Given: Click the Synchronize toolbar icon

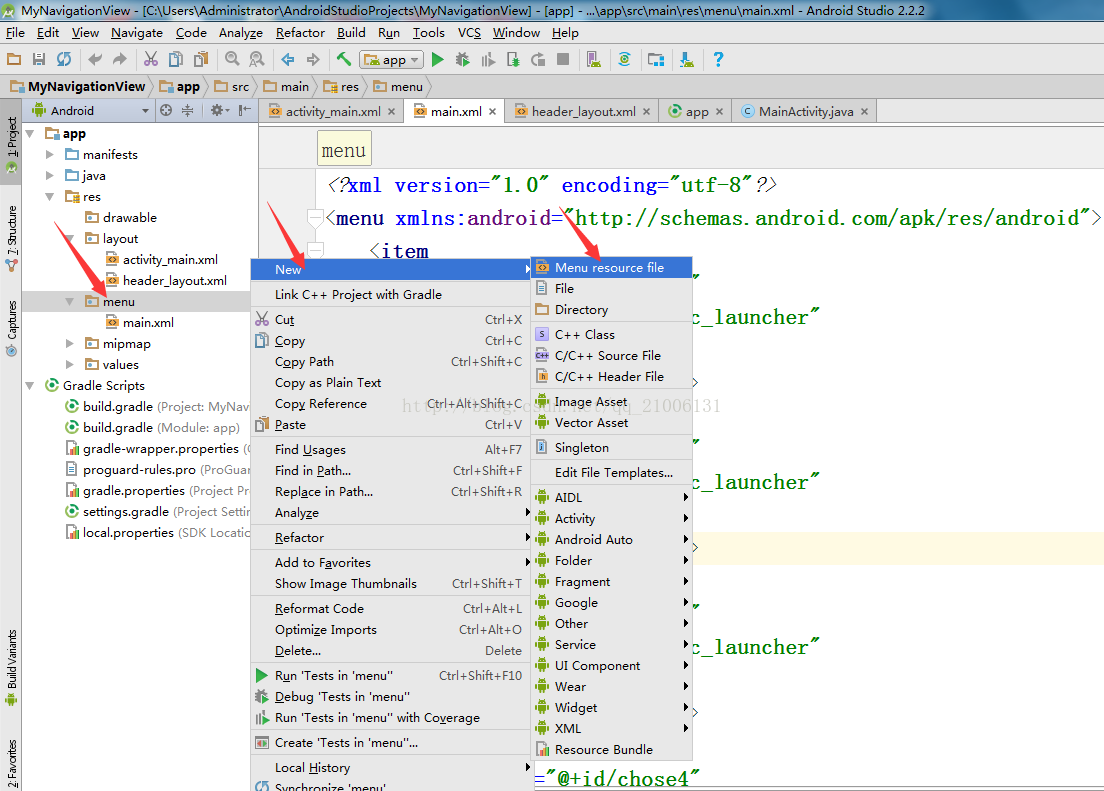Looking at the screenshot, I should (64, 60).
